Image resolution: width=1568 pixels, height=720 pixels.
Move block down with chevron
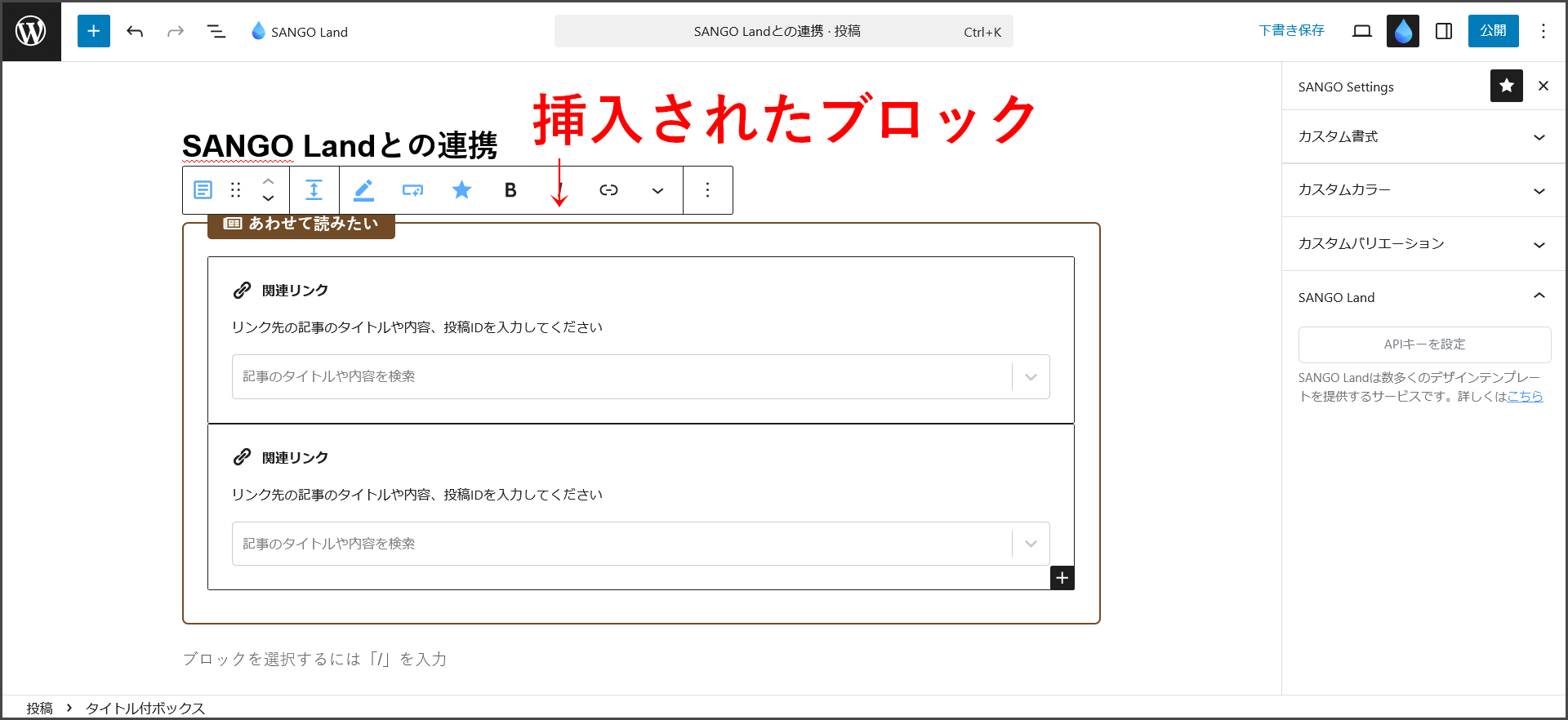point(268,198)
